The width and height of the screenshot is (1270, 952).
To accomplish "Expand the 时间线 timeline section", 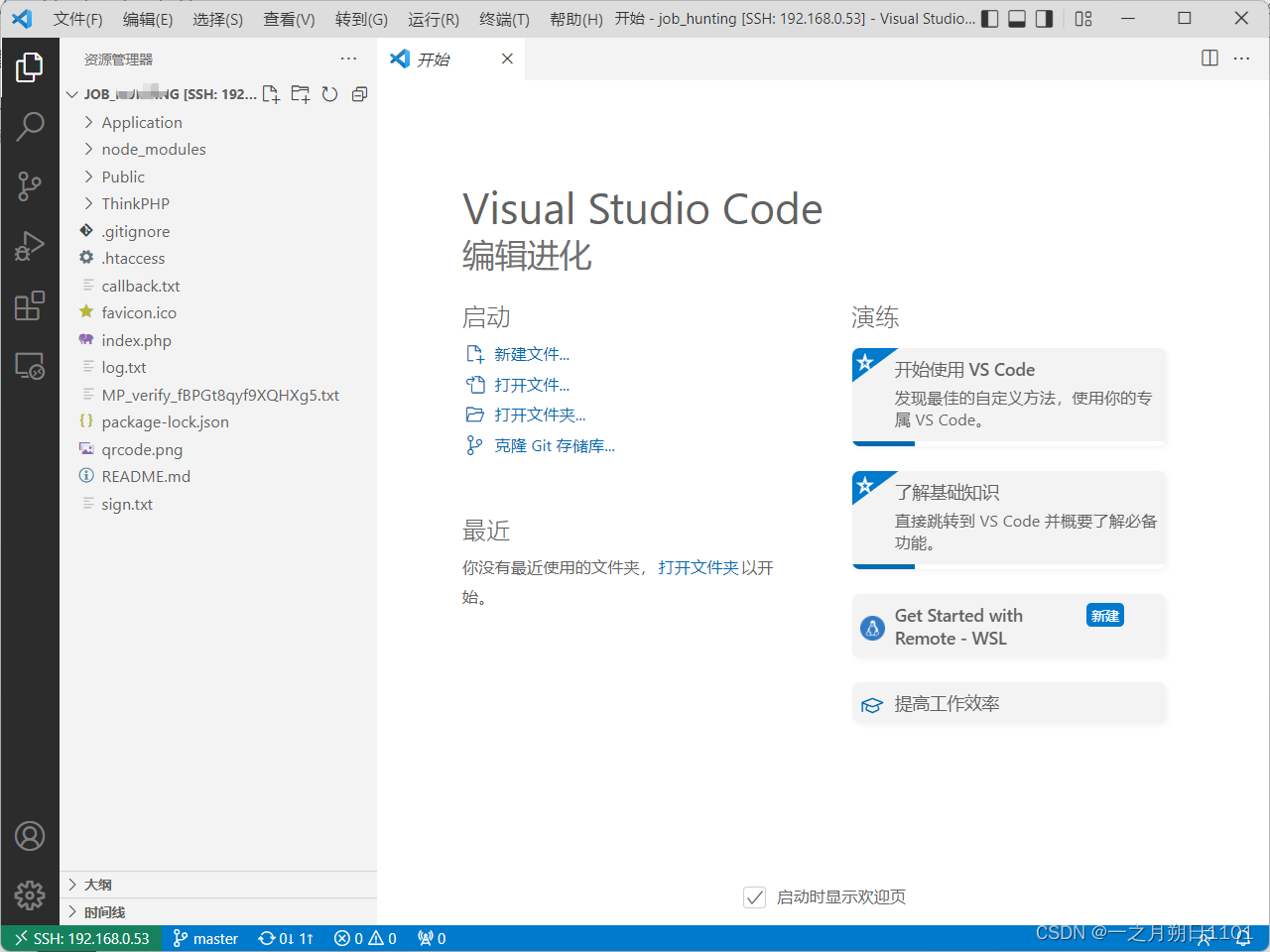I will click(218, 912).
